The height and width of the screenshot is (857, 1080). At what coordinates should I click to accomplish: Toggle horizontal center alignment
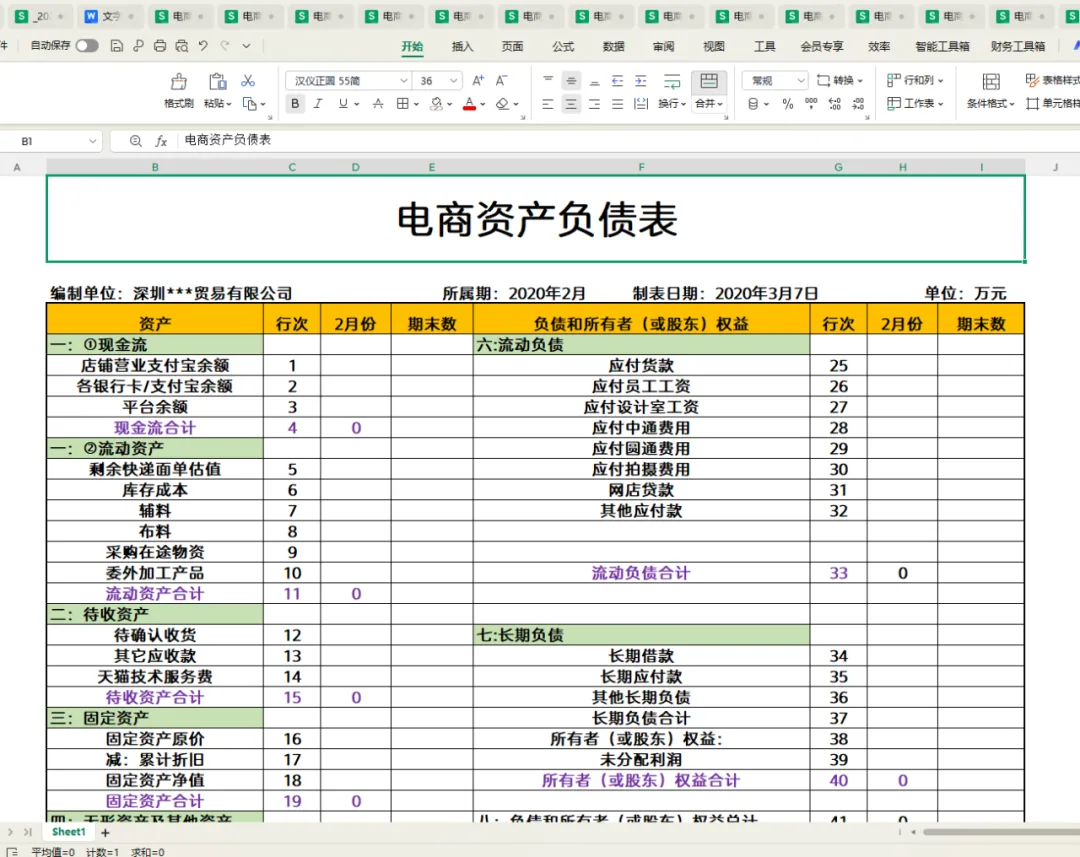click(571, 104)
